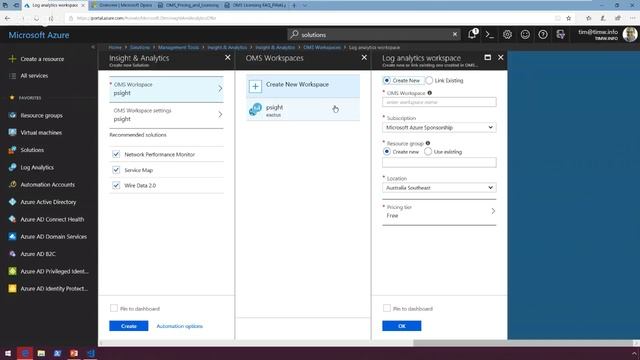Open Automation Accounts in the sidebar
This screenshot has height=360, width=640.
point(47,184)
